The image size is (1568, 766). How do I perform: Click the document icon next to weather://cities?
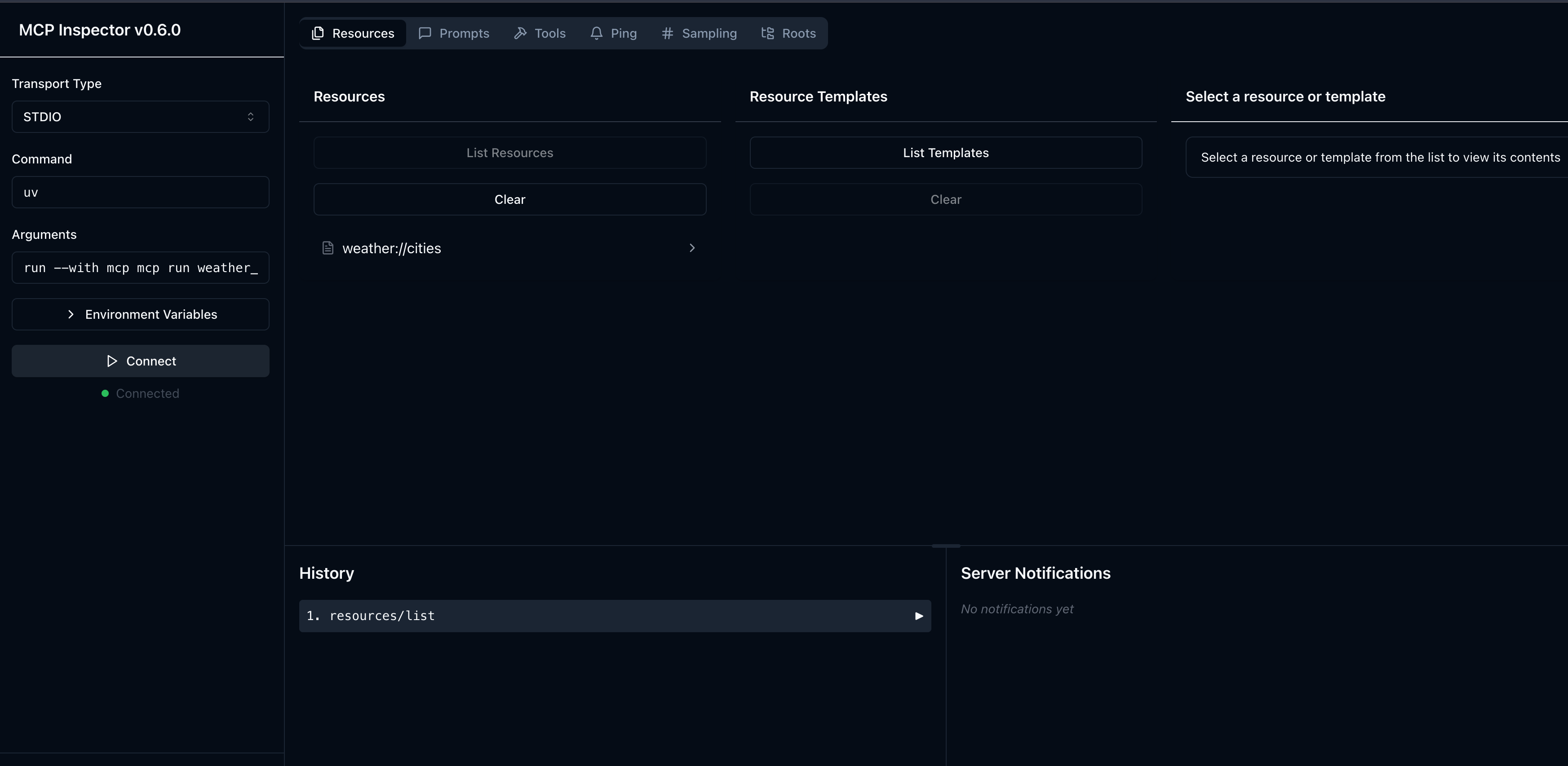(328, 248)
